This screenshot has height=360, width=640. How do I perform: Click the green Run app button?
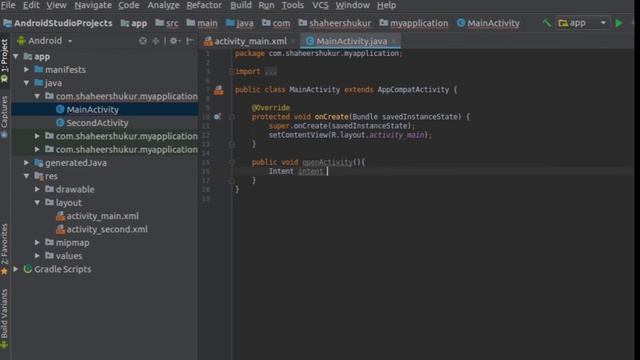619,23
